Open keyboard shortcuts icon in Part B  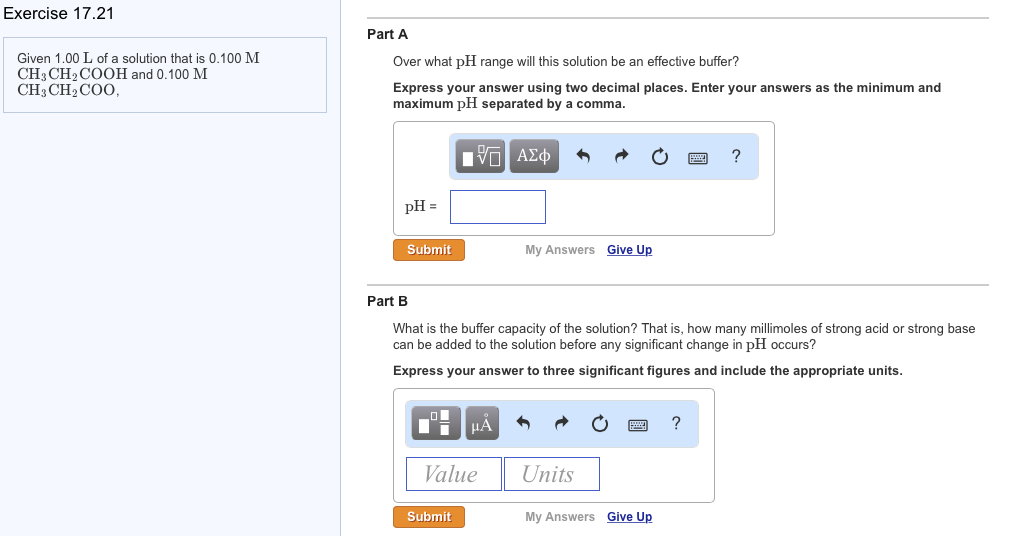[638, 425]
